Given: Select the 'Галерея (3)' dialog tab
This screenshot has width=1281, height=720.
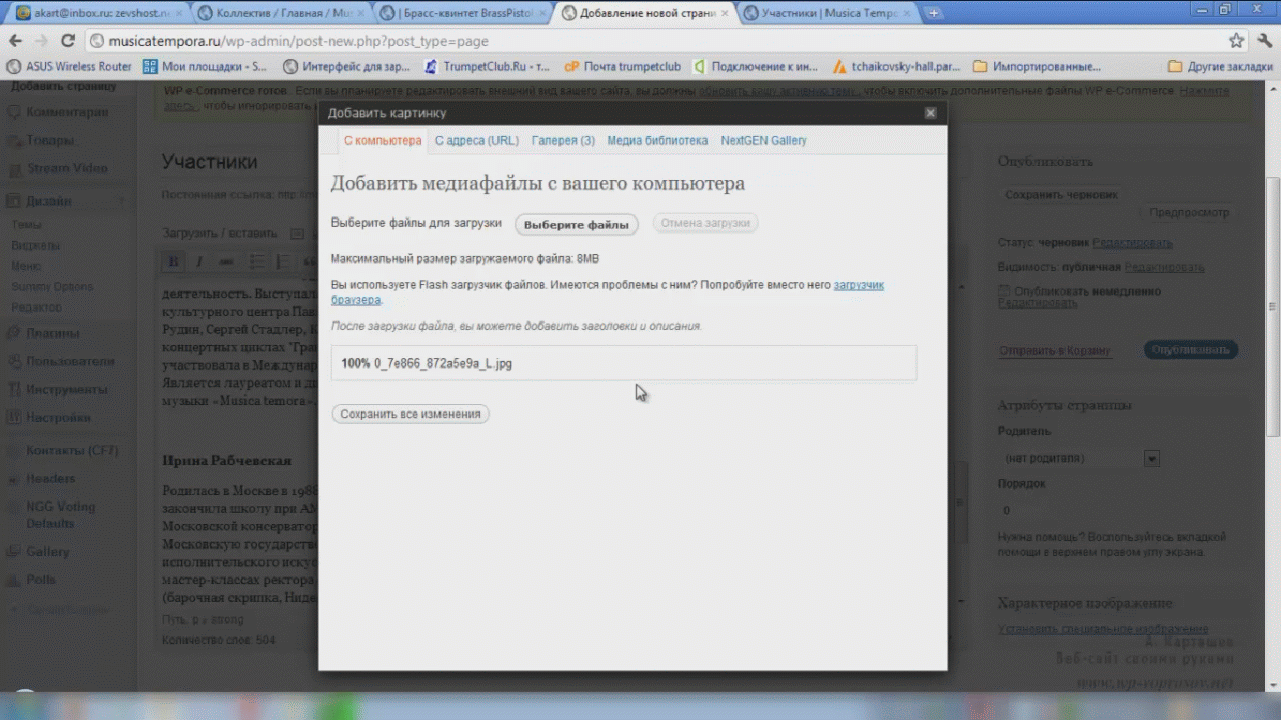Looking at the screenshot, I should pyautogui.click(x=563, y=141).
